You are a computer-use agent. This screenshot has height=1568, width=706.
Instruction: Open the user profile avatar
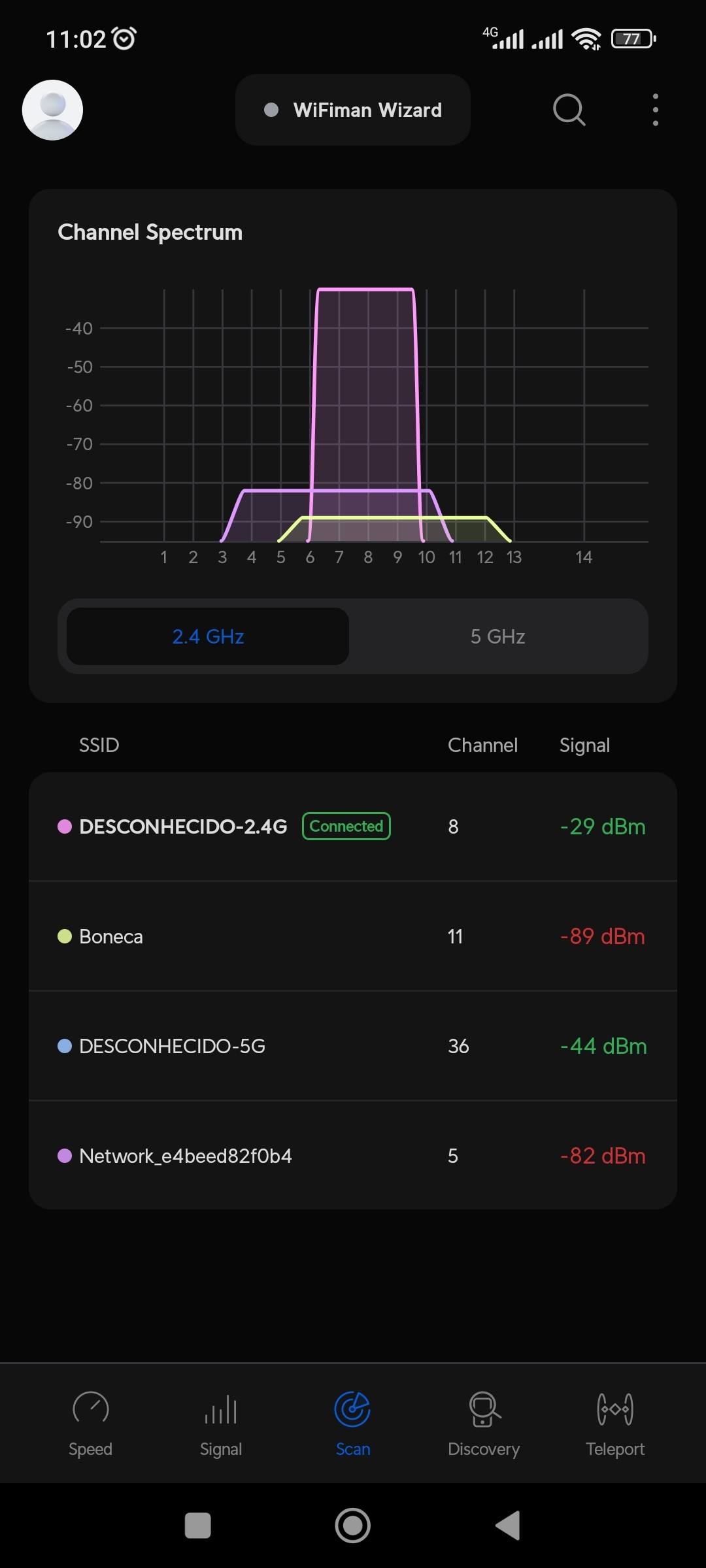click(52, 110)
